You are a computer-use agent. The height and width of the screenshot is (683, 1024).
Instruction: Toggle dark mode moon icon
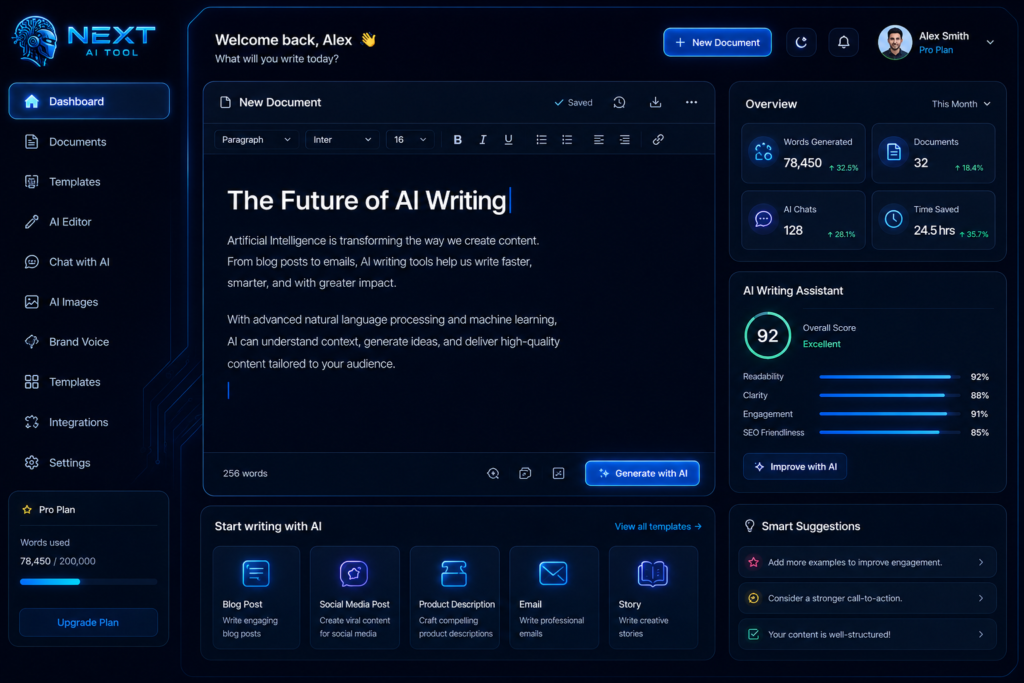[x=801, y=42]
